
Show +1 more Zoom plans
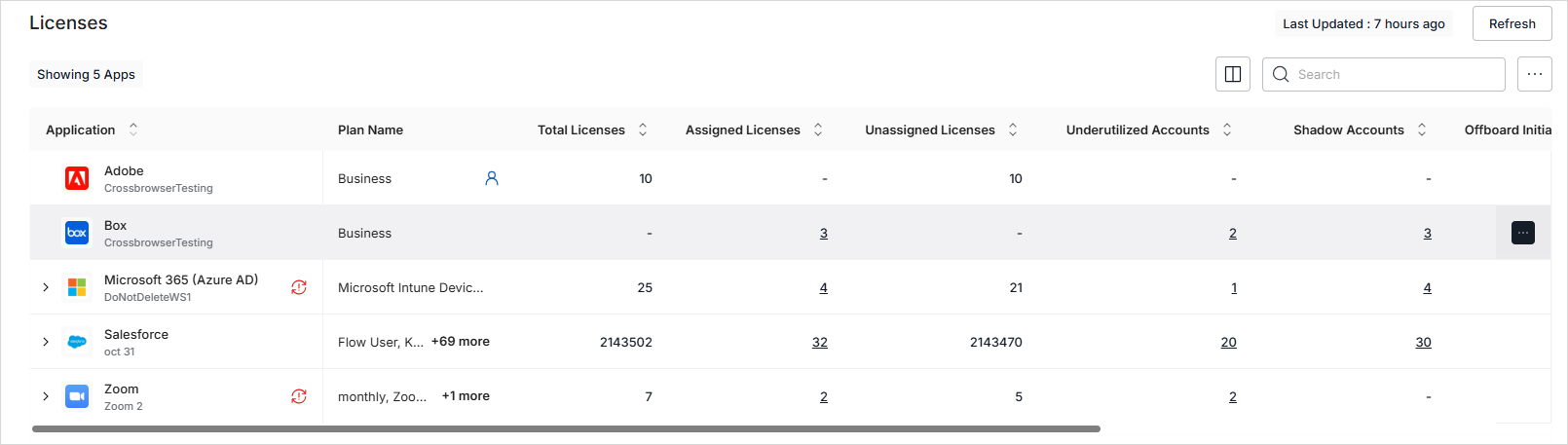[466, 396]
